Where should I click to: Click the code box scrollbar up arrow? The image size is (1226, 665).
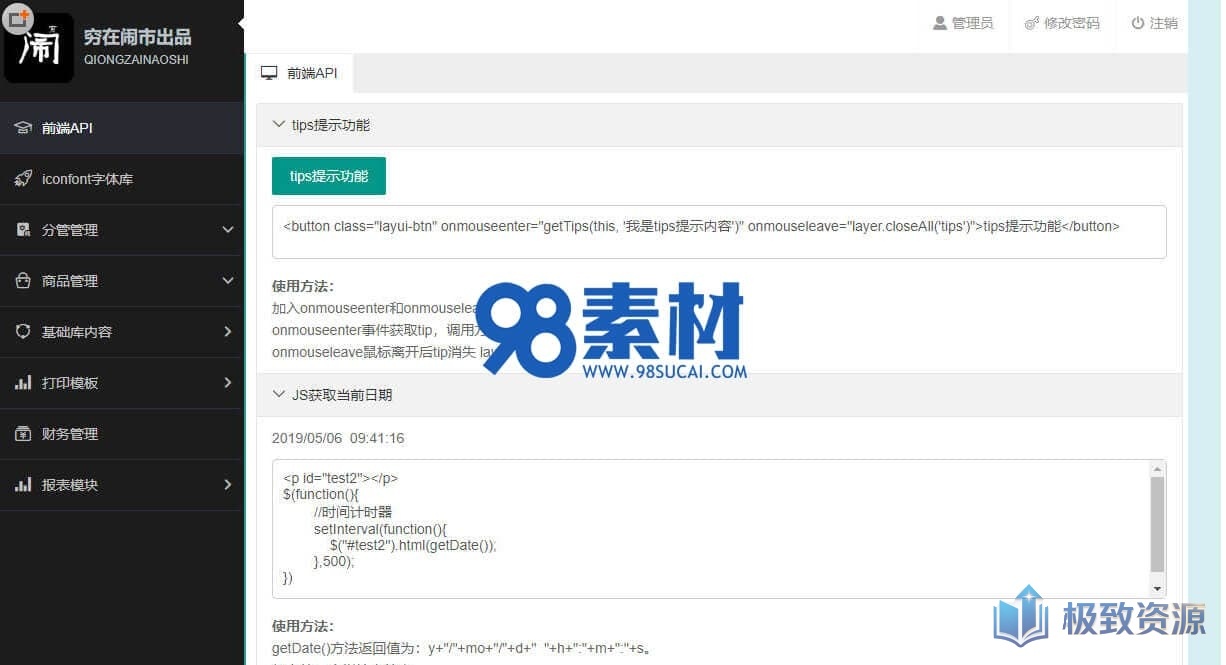tap(1157, 469)
